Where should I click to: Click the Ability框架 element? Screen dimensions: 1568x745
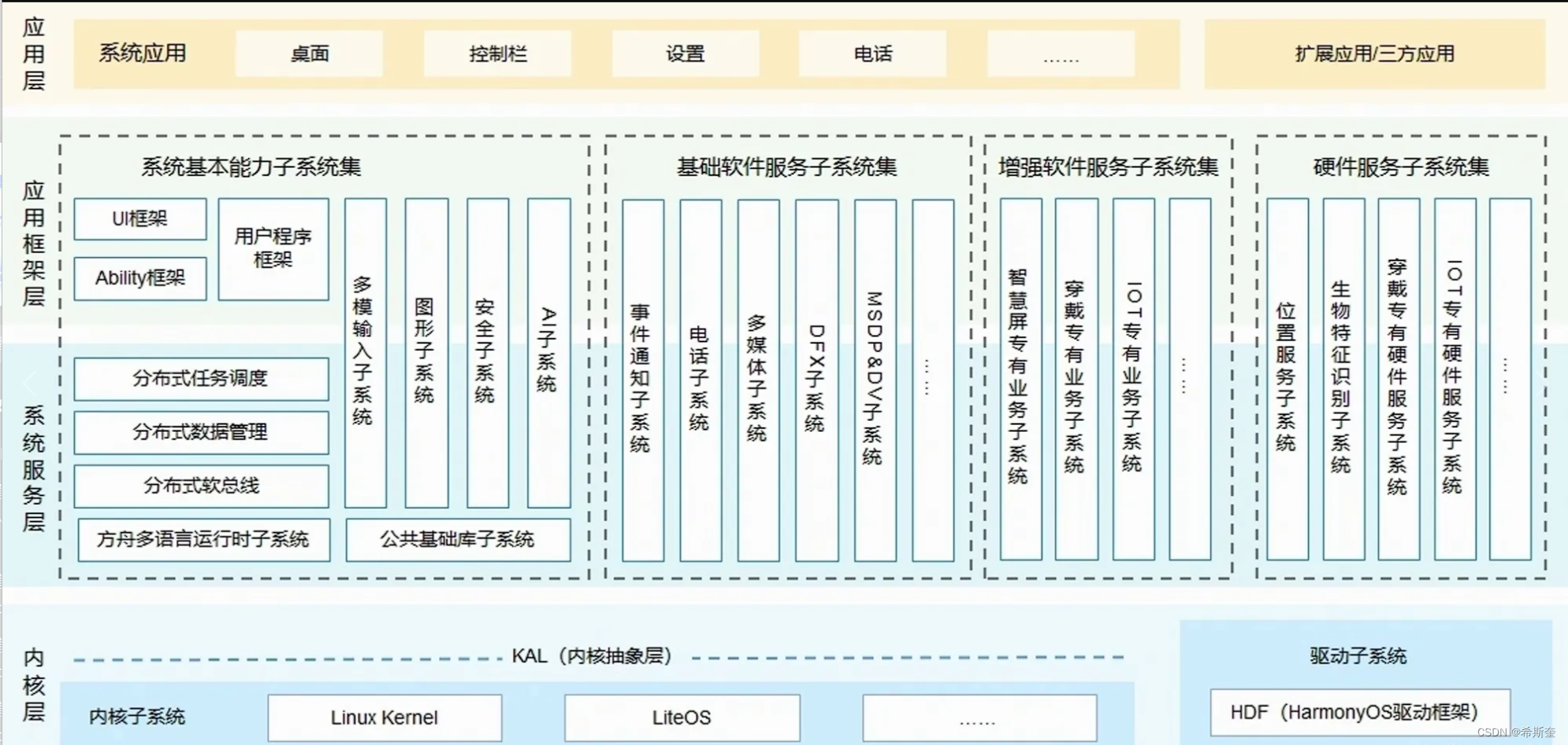tap(139, 278)
